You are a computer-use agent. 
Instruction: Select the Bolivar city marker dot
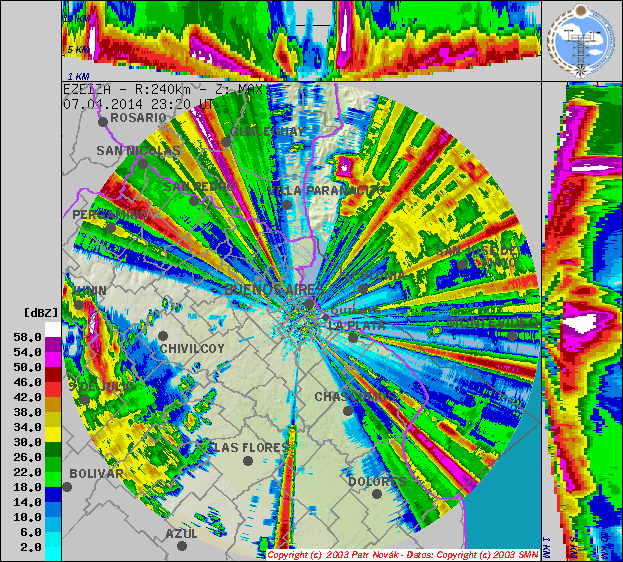[x=67, y=486]
